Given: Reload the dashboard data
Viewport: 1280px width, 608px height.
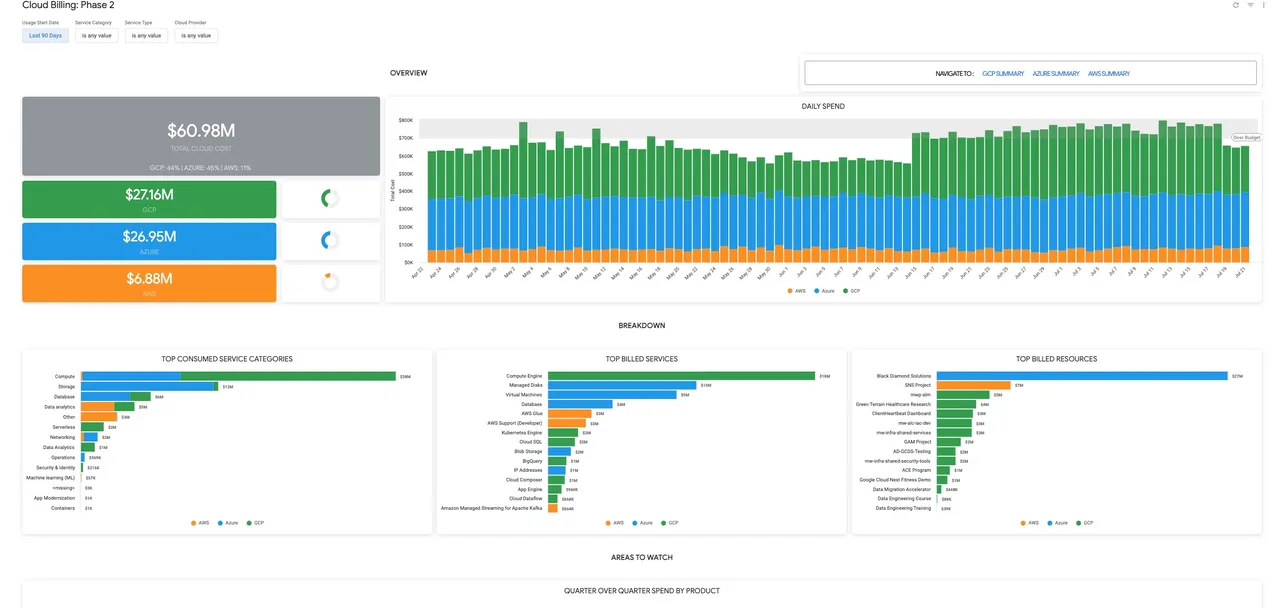Looking at the screenshot, I should [x=1236, y=5].
